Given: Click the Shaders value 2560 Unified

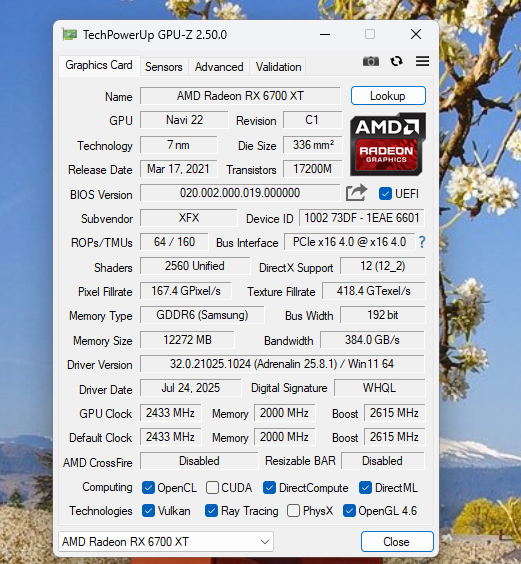Looking at the screenshot, I should (195, 266).
